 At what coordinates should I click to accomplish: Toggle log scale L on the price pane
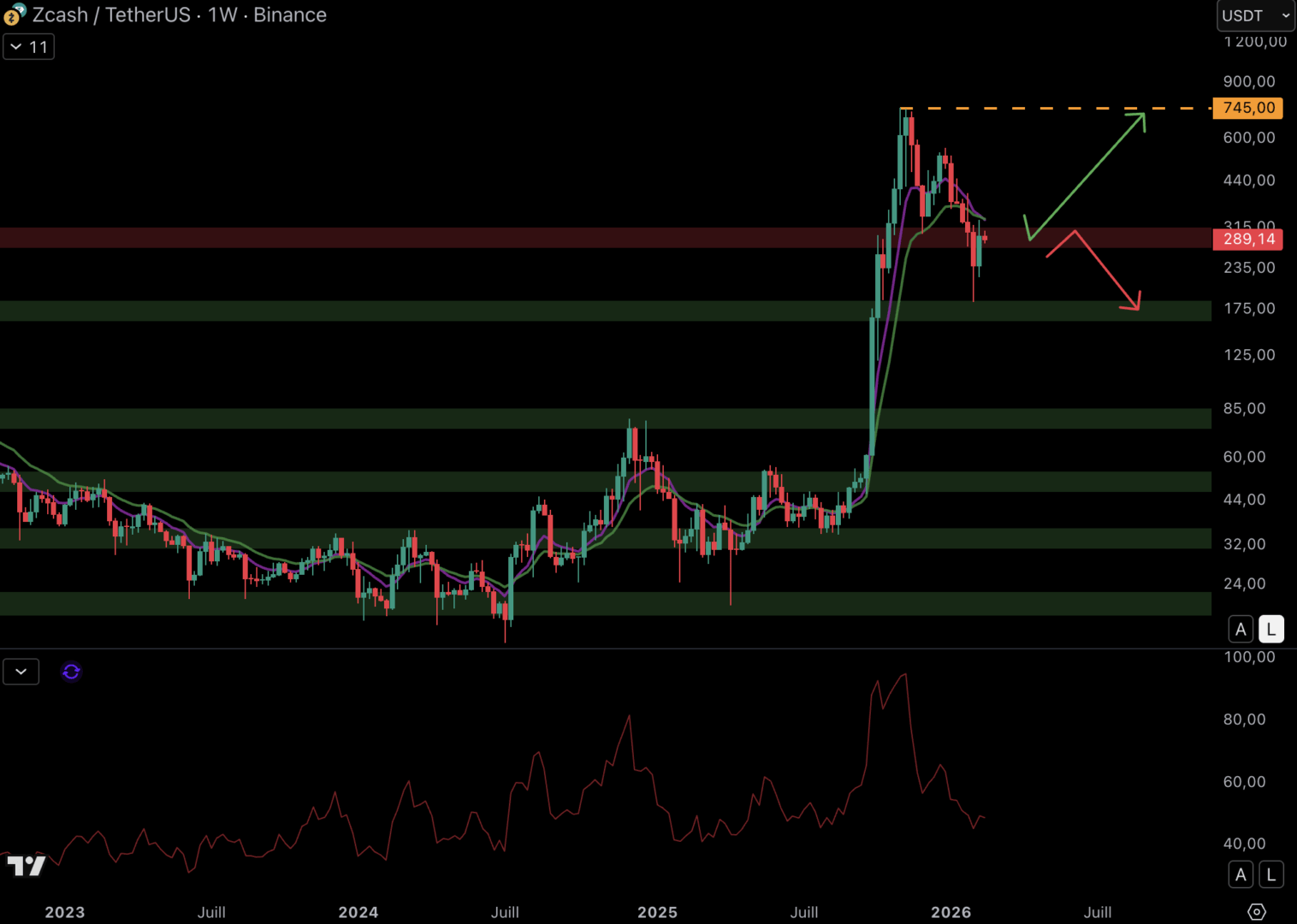1271,630
